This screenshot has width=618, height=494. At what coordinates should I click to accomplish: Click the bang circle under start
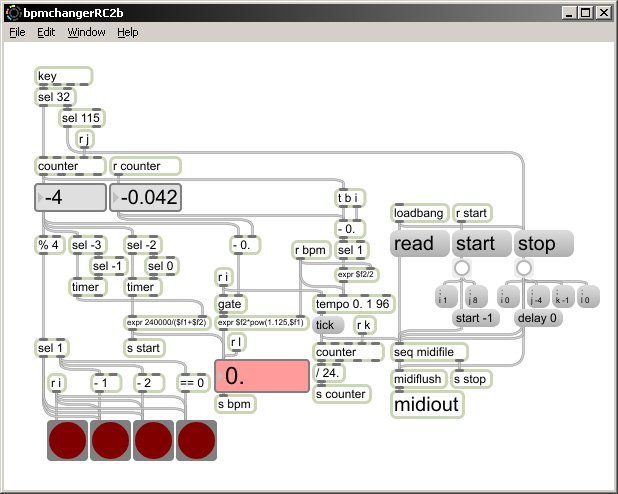point(462,268)
